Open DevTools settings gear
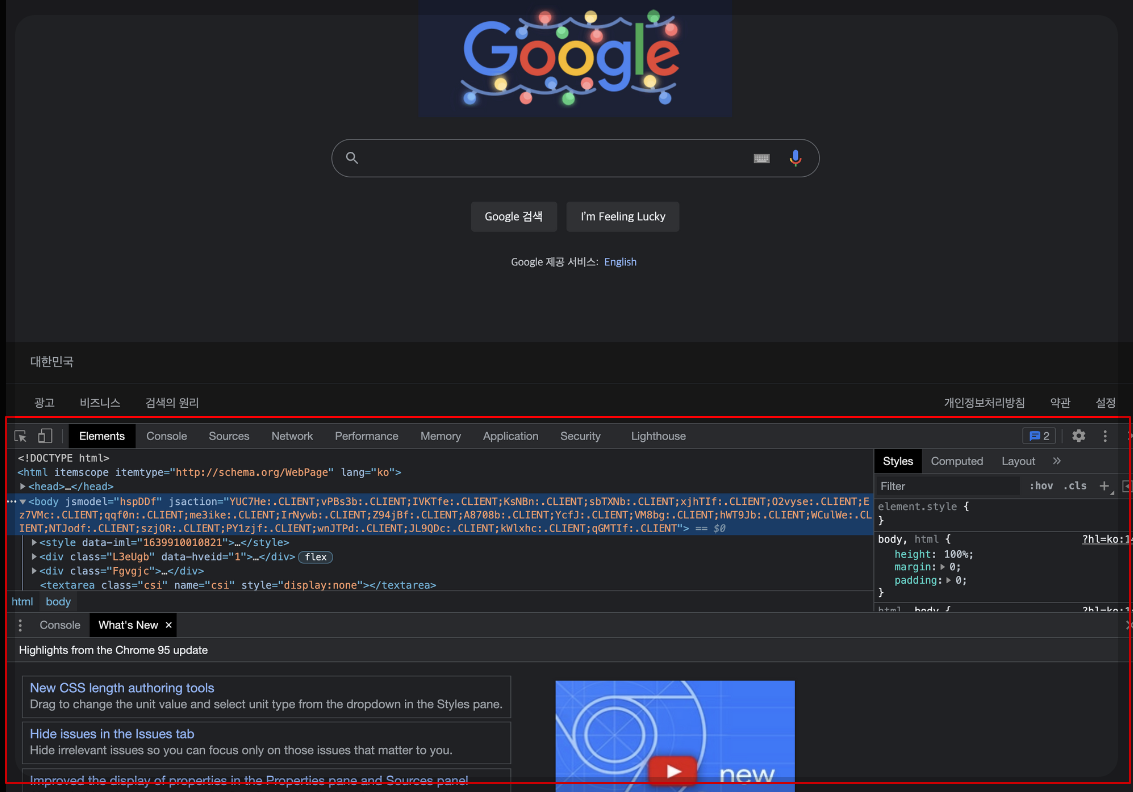Viewport: 1133px width, 792px height. (x=1078, y=436)
